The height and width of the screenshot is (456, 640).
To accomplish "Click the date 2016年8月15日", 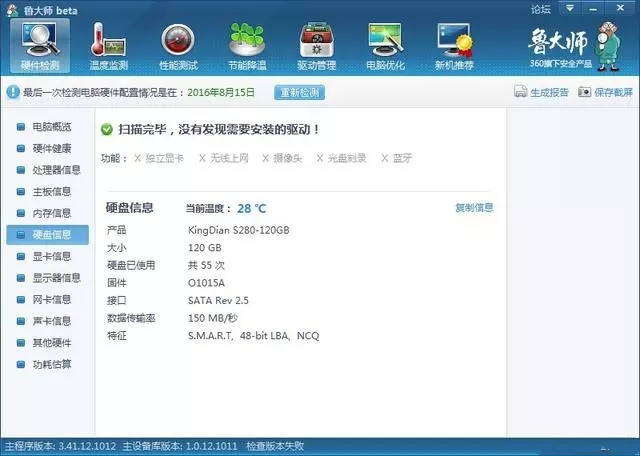I will (x=221, y=92).
